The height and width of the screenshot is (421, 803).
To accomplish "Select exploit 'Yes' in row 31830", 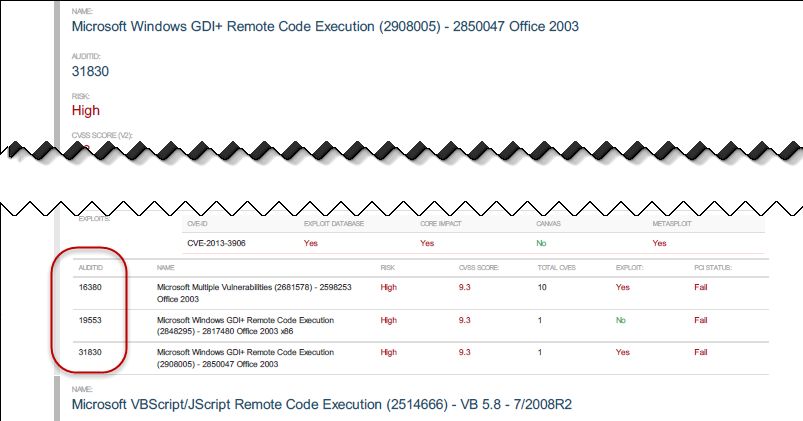I will (623, 352).
